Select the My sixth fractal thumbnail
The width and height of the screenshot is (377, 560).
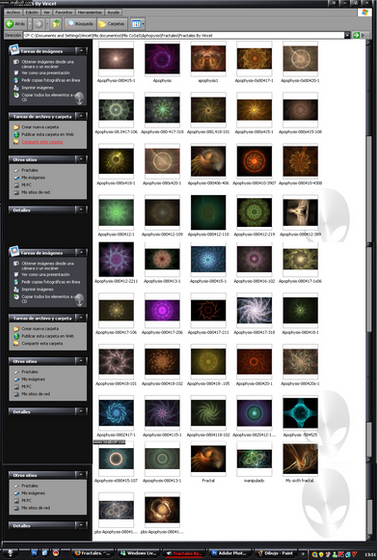click(300, 460)
